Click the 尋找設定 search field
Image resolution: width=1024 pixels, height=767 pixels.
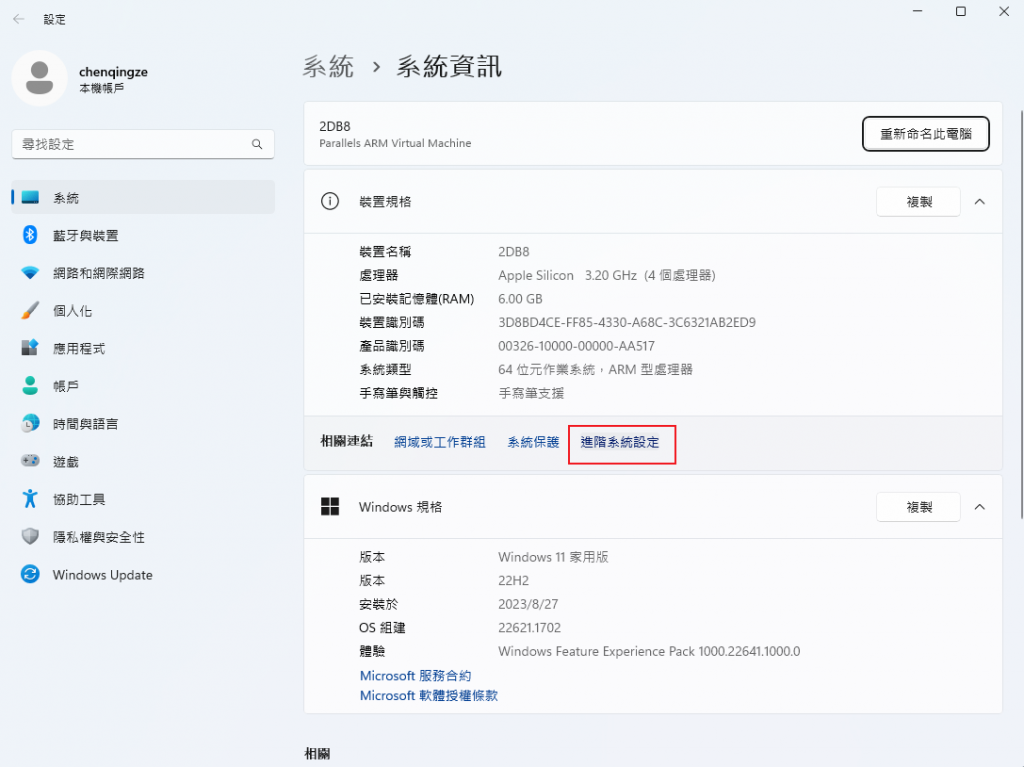point(143,144)
